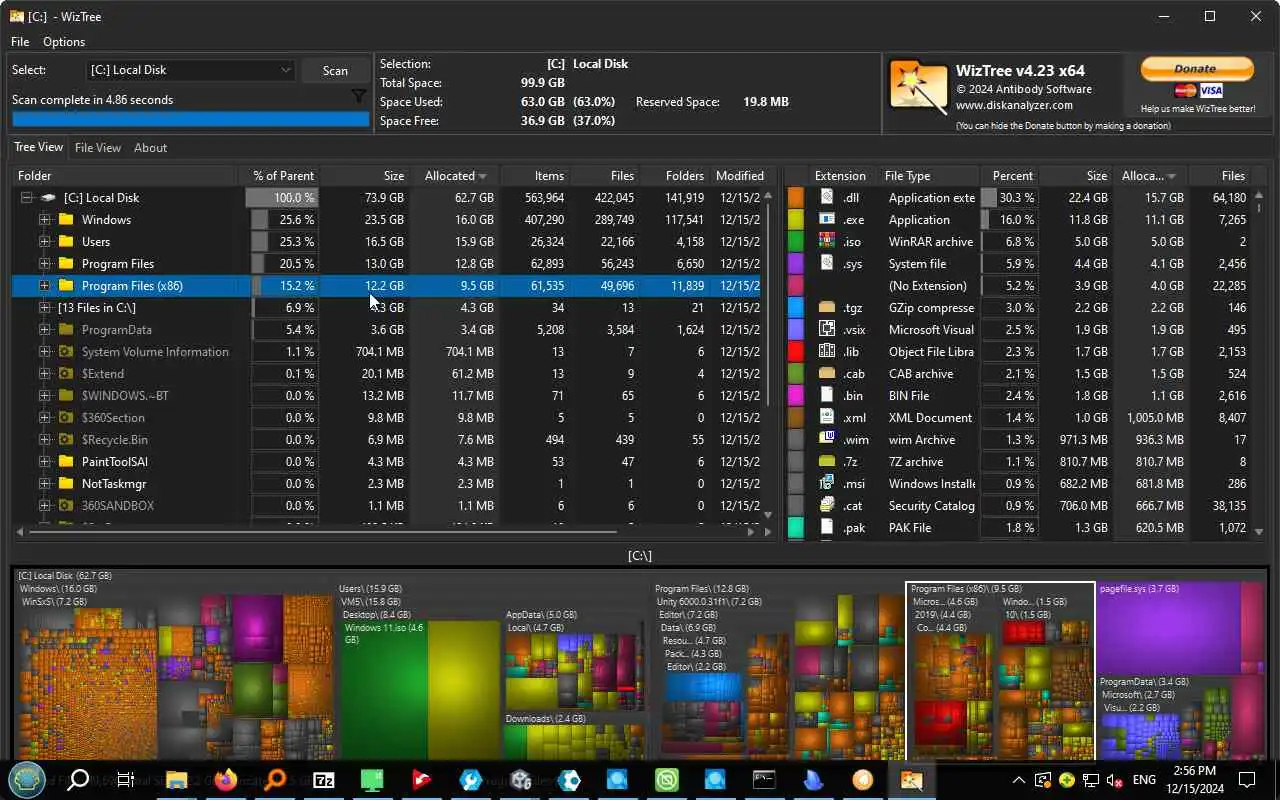Switch to the Tree View tab
The width and height of the screenshot is (1280, 800).
coord(38,147)
